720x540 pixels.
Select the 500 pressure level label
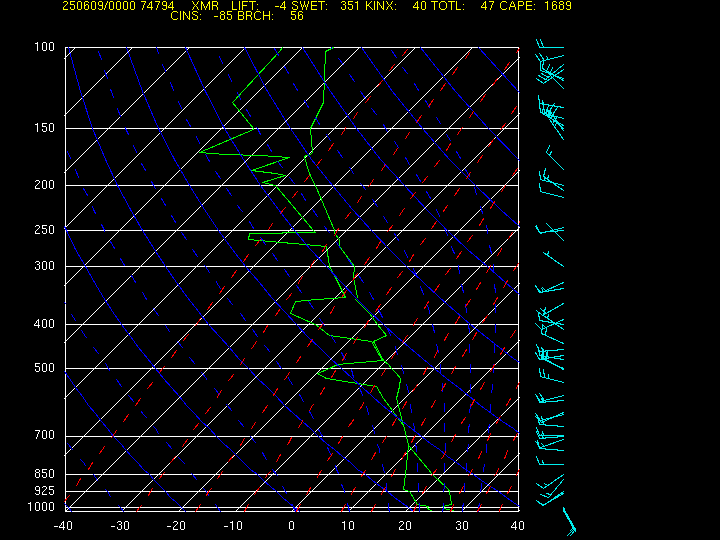[44, 368]
